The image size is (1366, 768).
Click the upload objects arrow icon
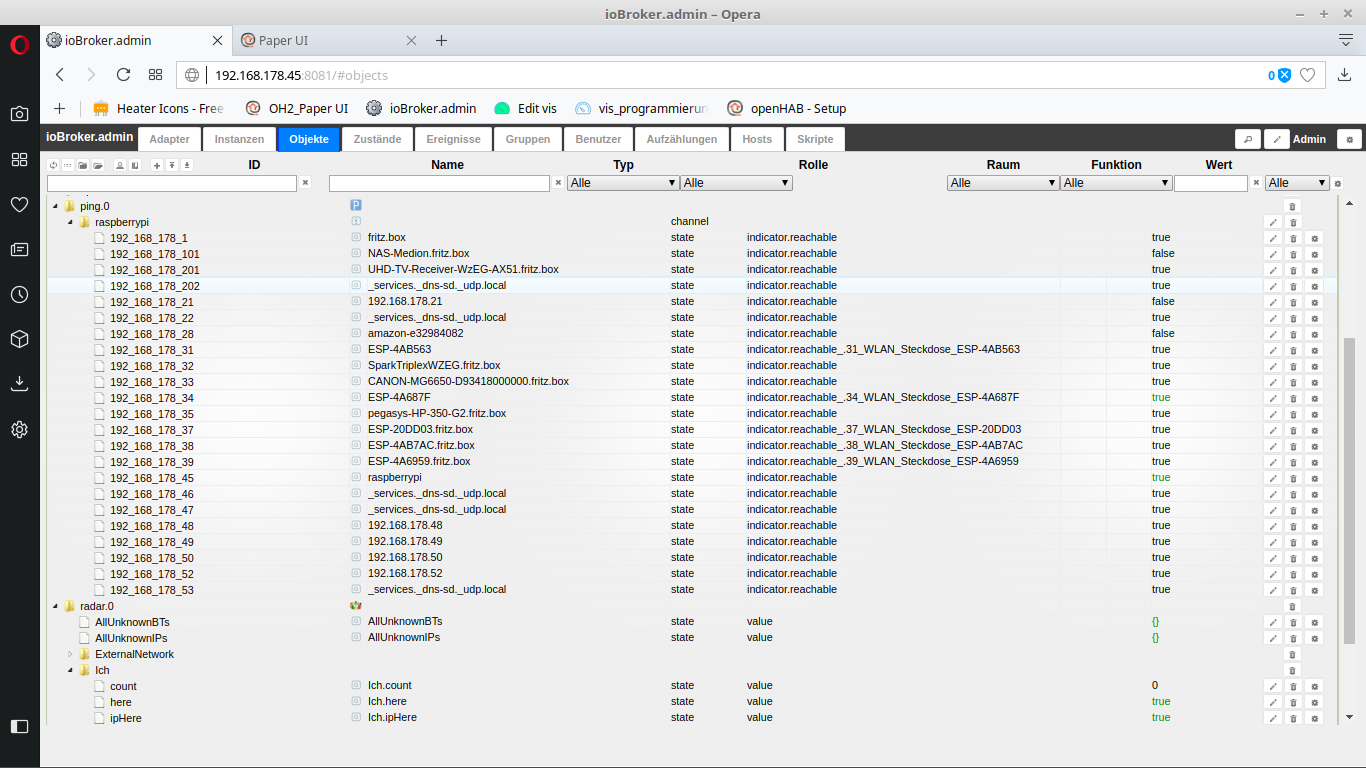172,165
